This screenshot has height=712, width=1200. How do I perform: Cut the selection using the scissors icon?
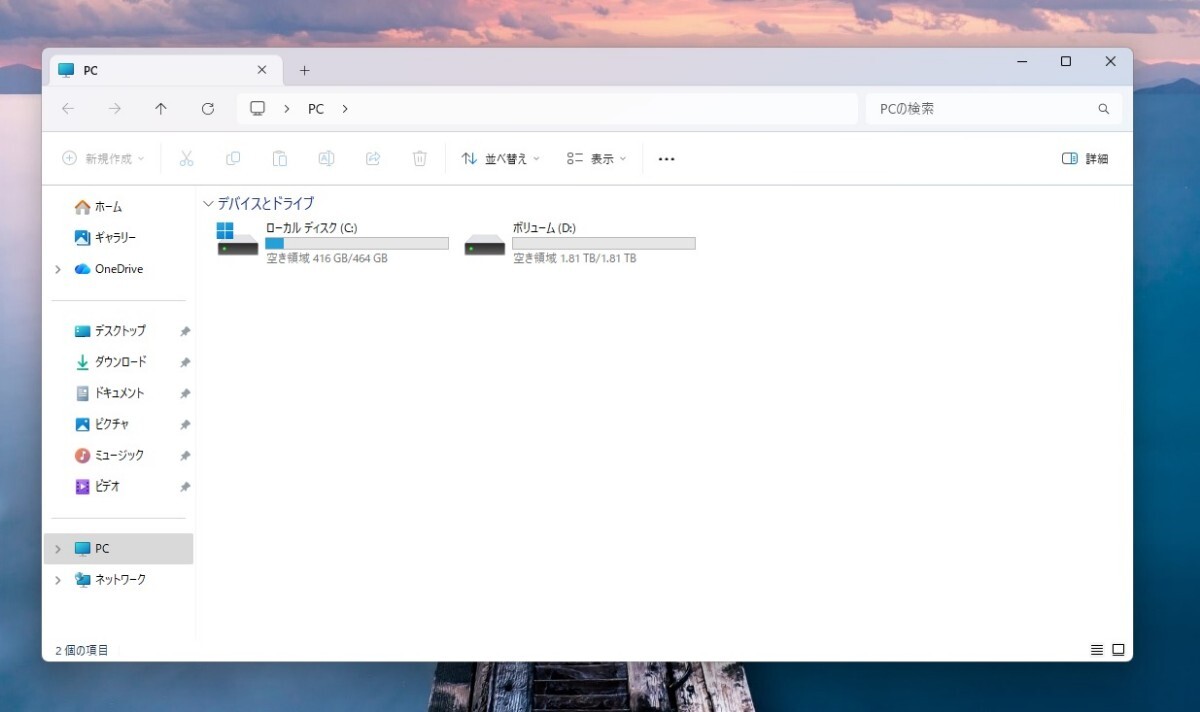pos(186,158)
